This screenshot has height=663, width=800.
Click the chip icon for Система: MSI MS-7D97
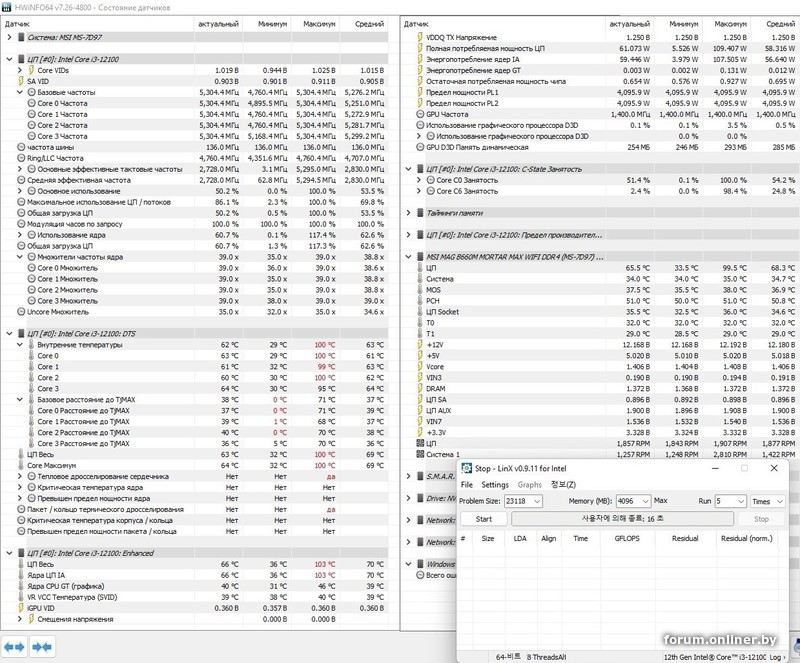coord(21,36)
